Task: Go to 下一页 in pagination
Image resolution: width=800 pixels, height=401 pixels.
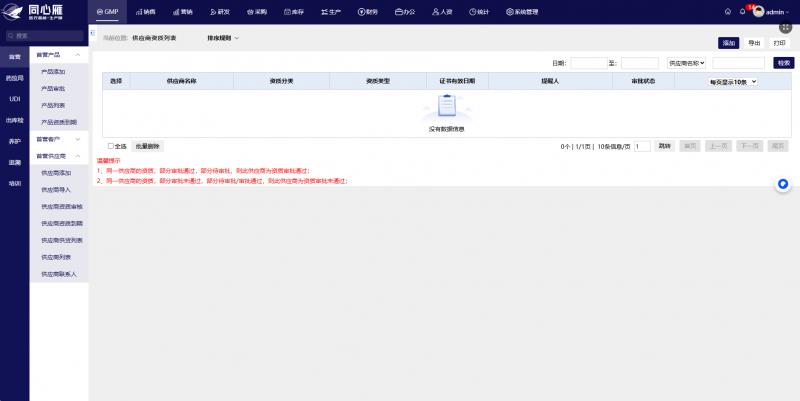Action: coord(749,146)
